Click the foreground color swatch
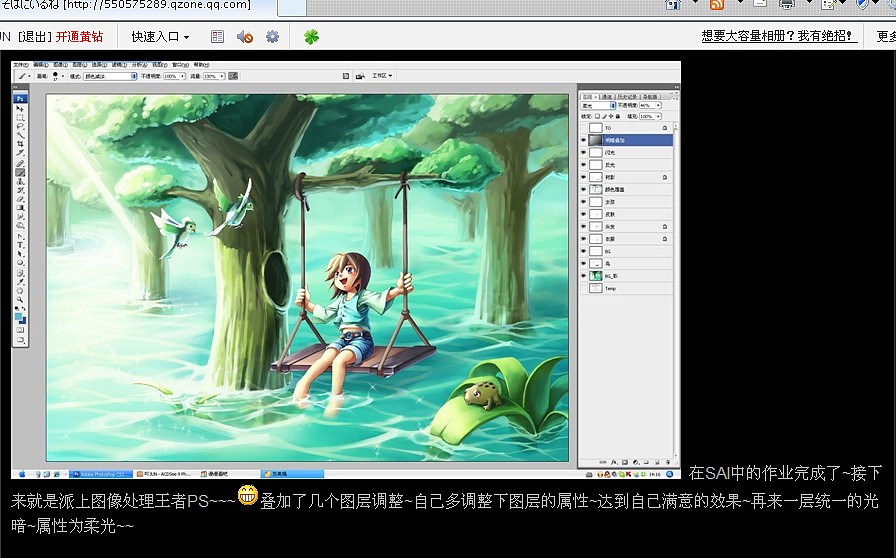896x558 pixels. click(x=18, y=315)
